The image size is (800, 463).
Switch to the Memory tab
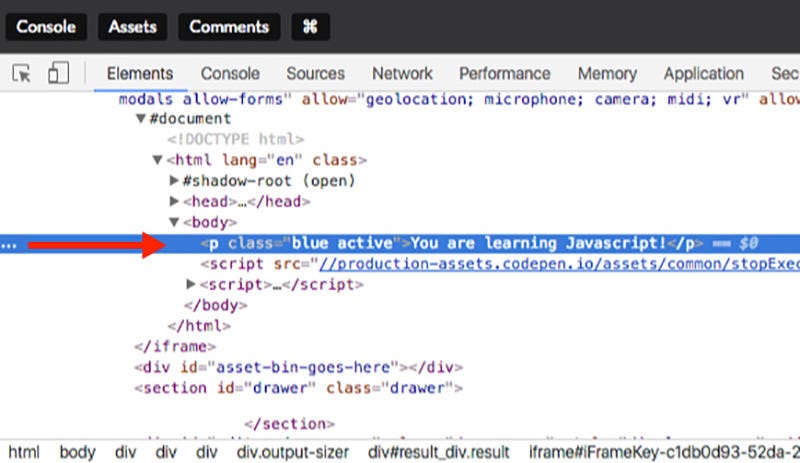[607, 74]
